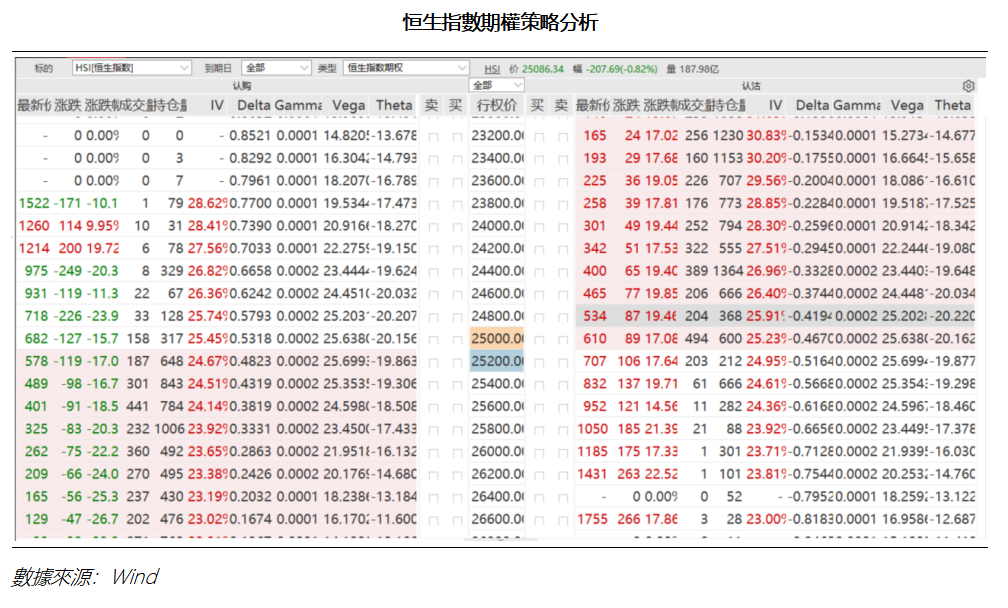Check put-side 卖 box on 26600 row
The height and width of the screenshot is (608, 1008).
(563, 520)
